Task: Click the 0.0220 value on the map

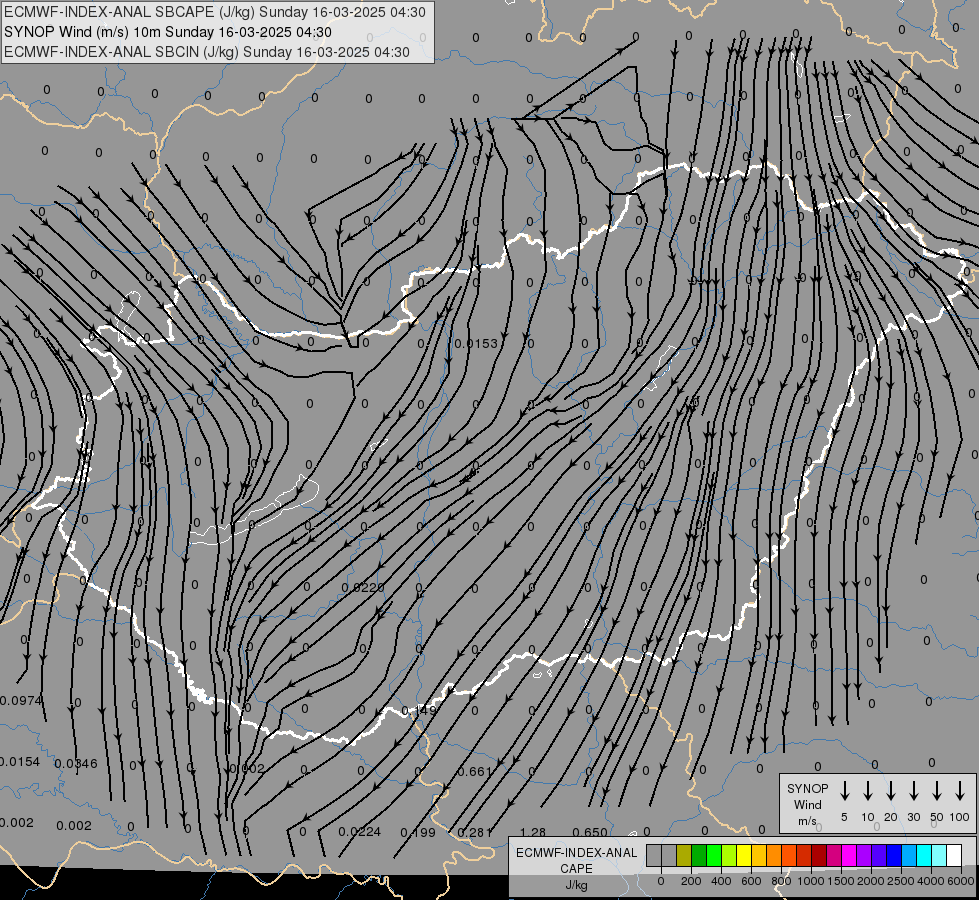Action: point(363,587)
